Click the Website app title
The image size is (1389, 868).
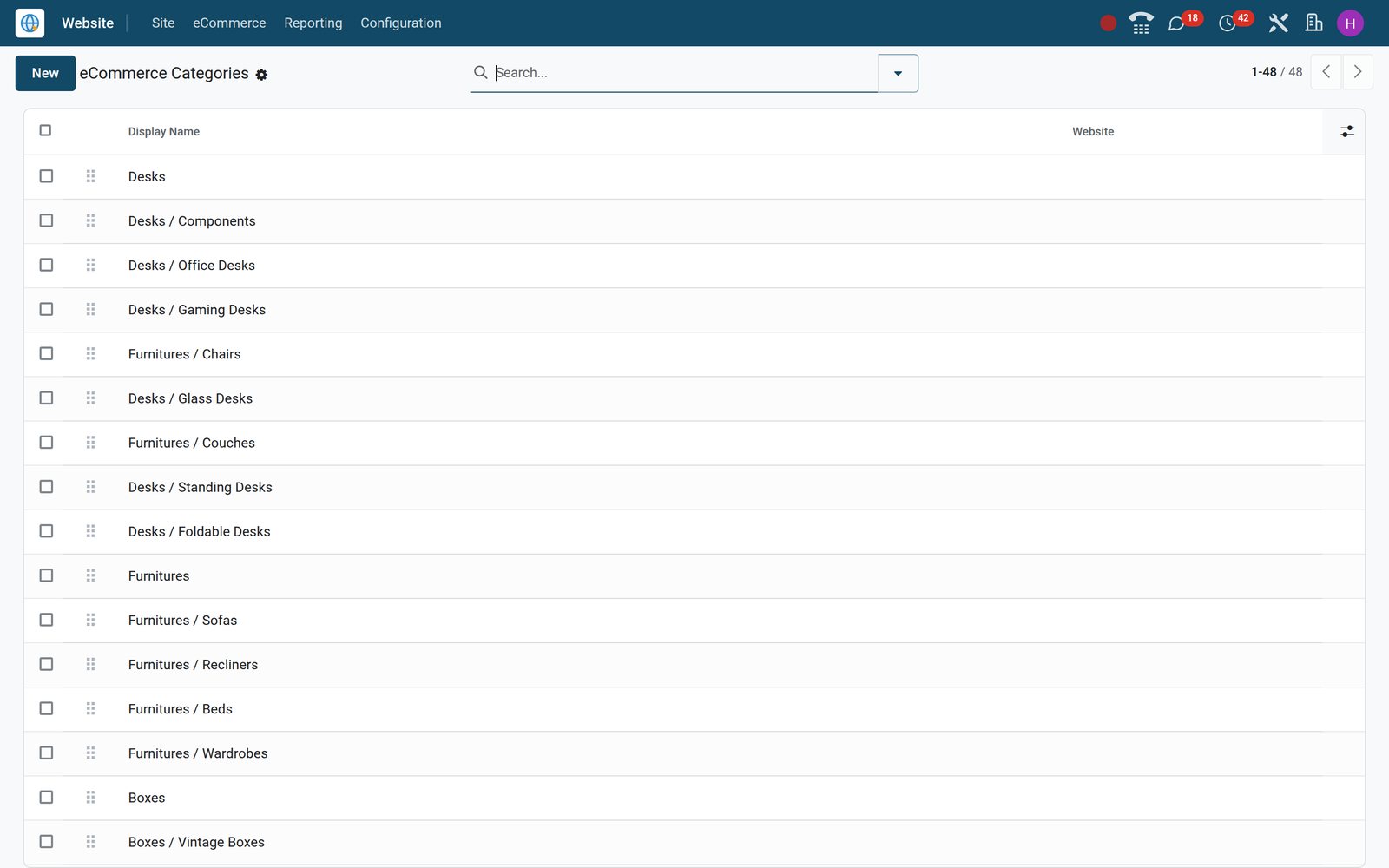click(88, 23)
